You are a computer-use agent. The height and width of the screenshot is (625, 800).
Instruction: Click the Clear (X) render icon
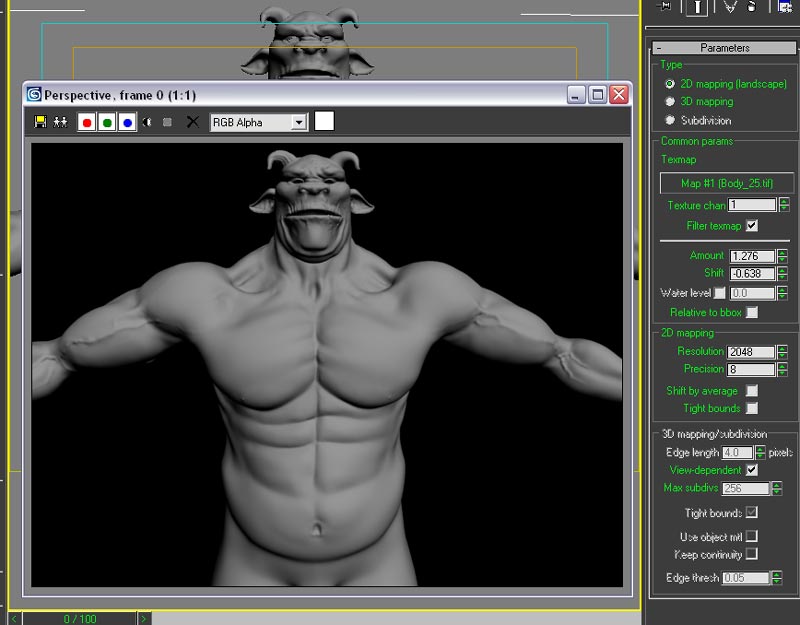tap(192, 122)
